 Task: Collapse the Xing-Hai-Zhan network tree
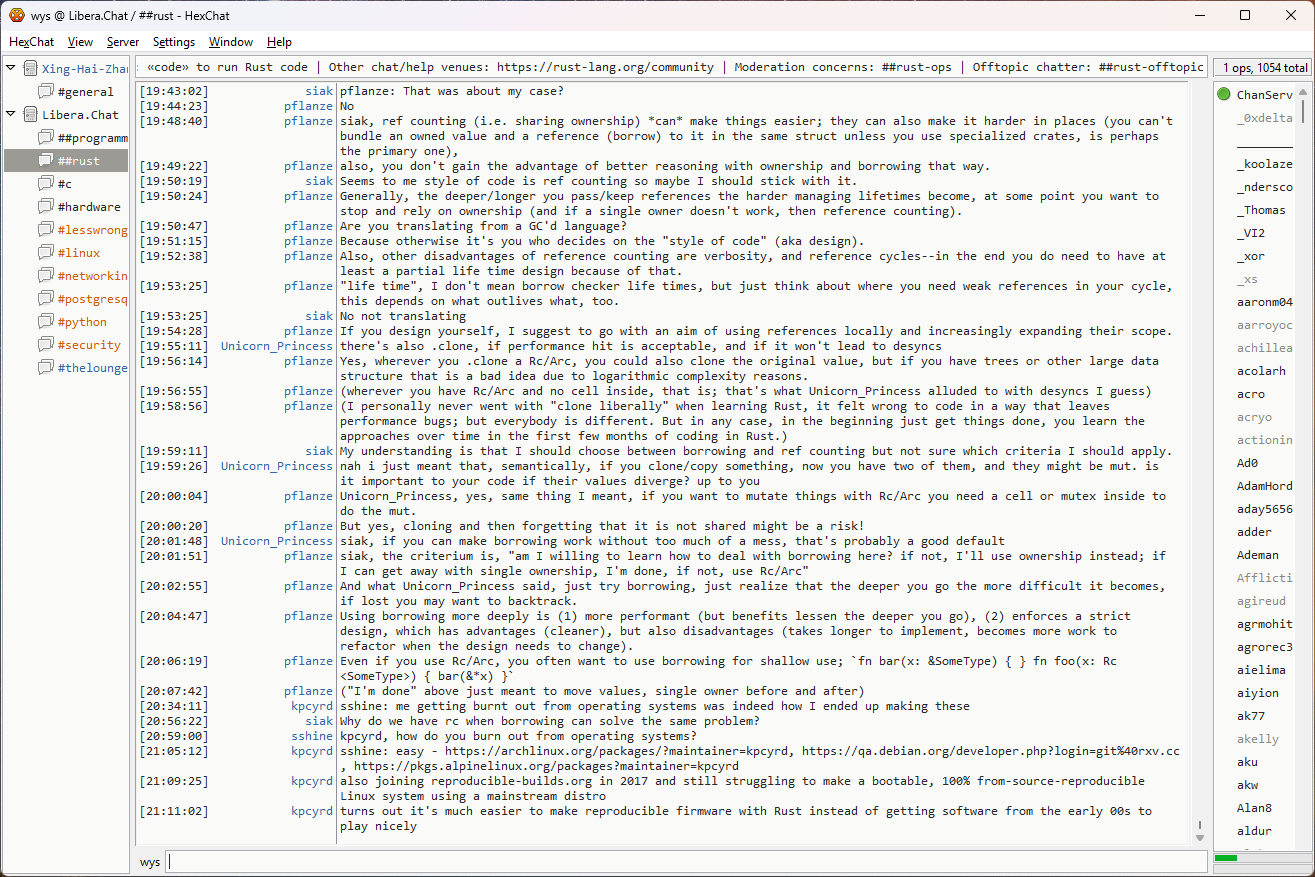[11, 68]
